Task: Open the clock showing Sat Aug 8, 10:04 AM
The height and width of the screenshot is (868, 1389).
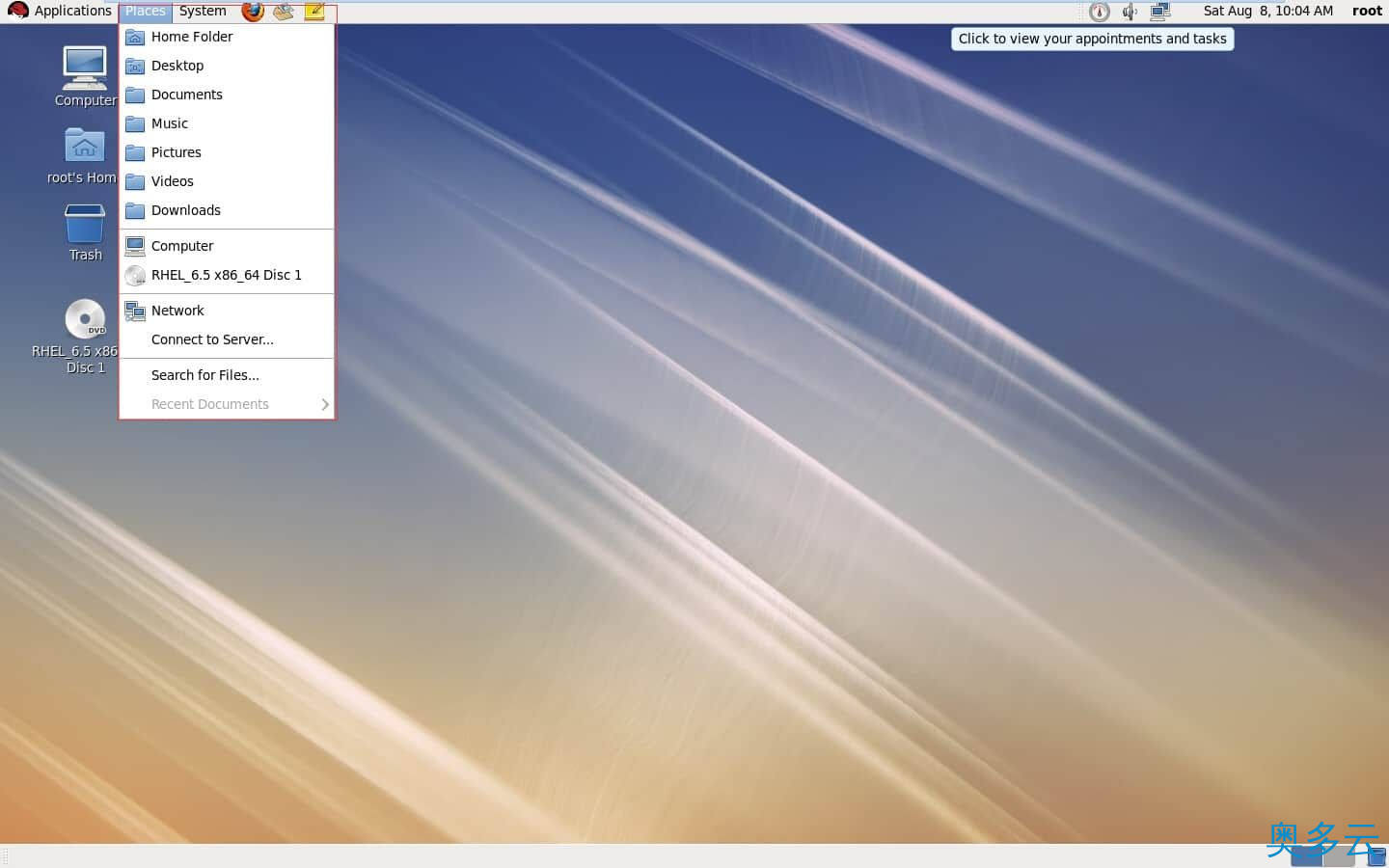Action: click(1267, 11)
